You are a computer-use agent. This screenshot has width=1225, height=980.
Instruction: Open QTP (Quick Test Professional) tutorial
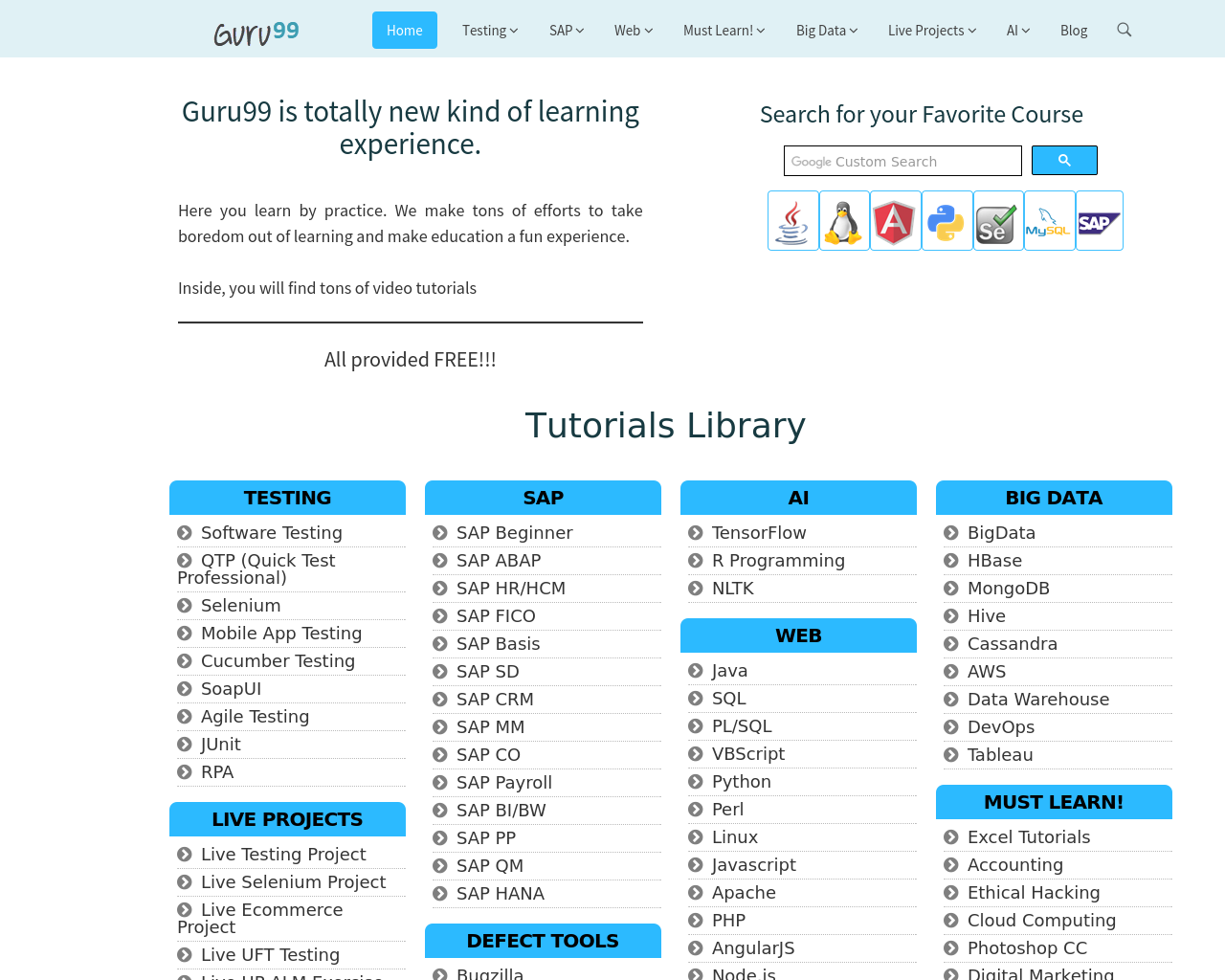pyautogui.click(x=256, y=569)
